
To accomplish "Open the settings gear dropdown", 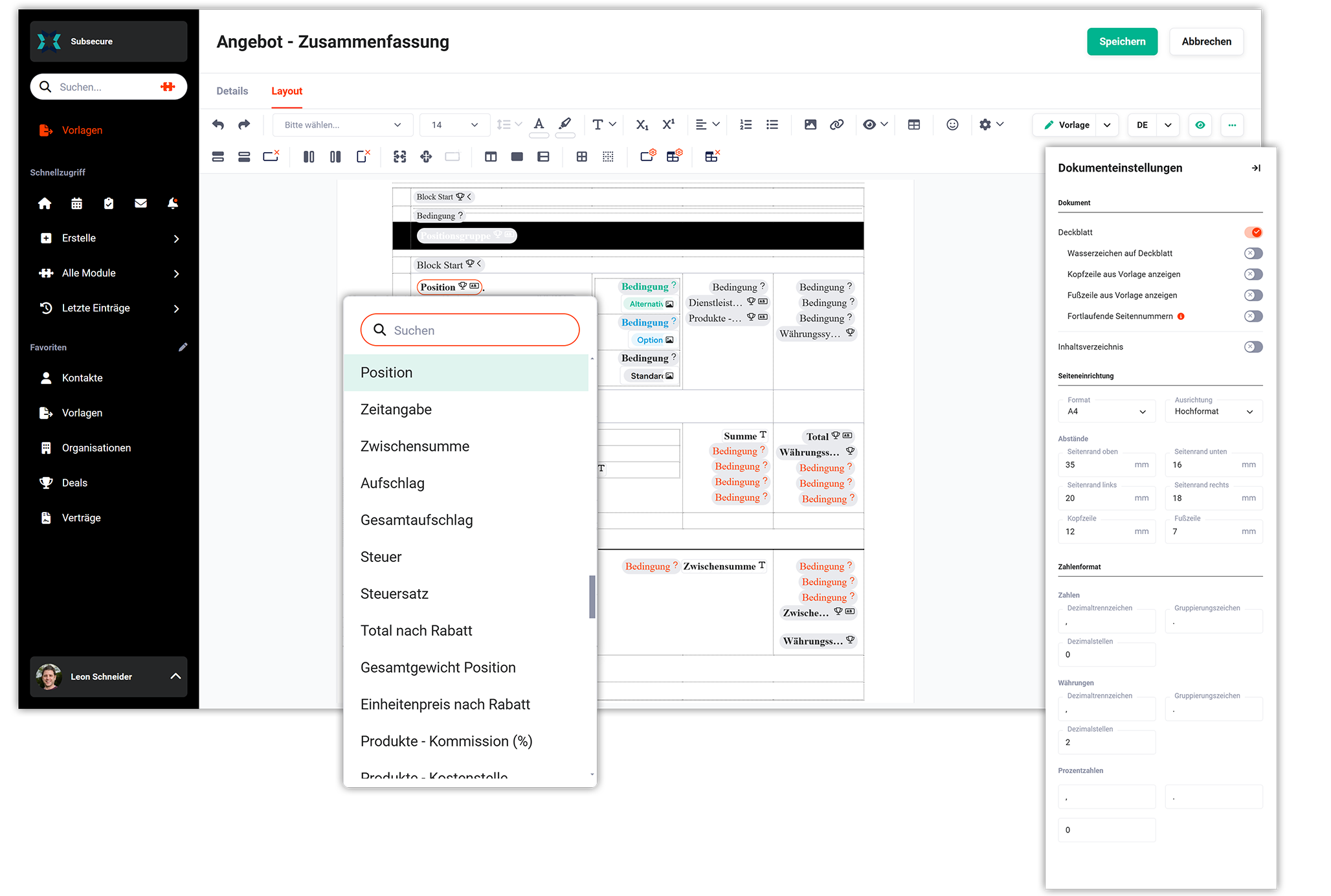I will [x=991, y=124].
